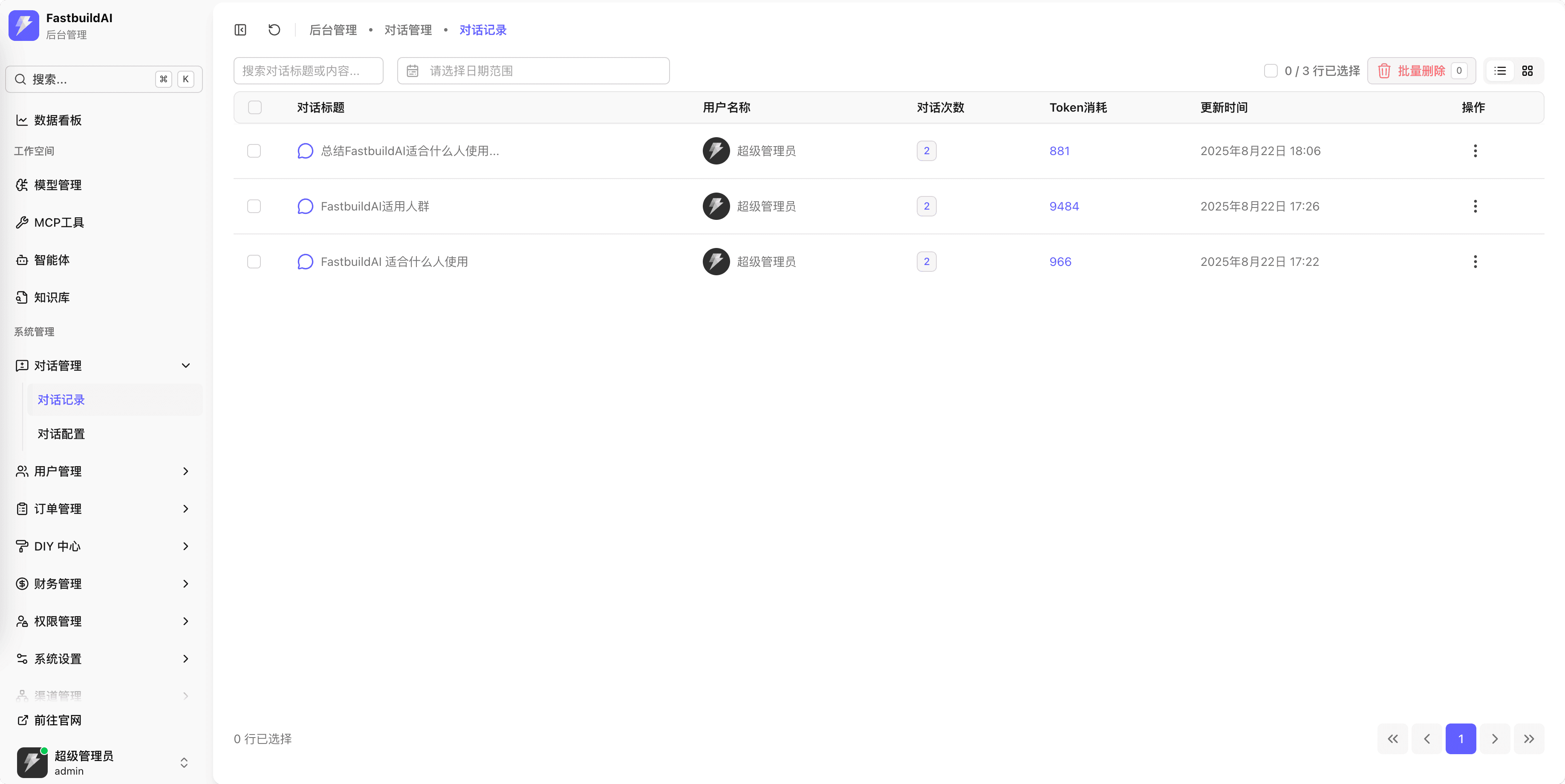Open actions menu for FastbuildAI适用人群 row
Viewport: 1565px width, 784px height.
click(1475, 207)
